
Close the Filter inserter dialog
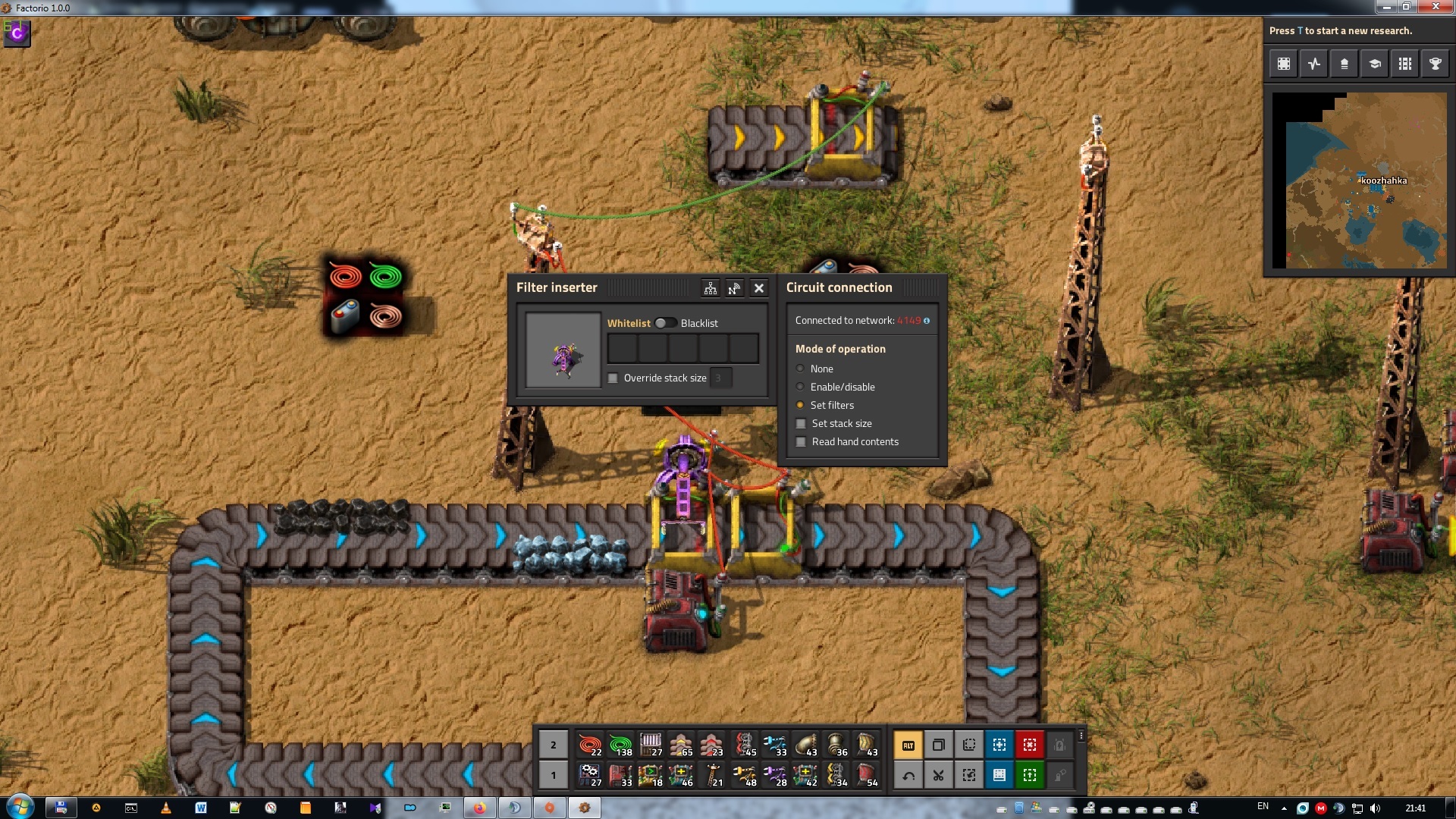coord(759,287)
